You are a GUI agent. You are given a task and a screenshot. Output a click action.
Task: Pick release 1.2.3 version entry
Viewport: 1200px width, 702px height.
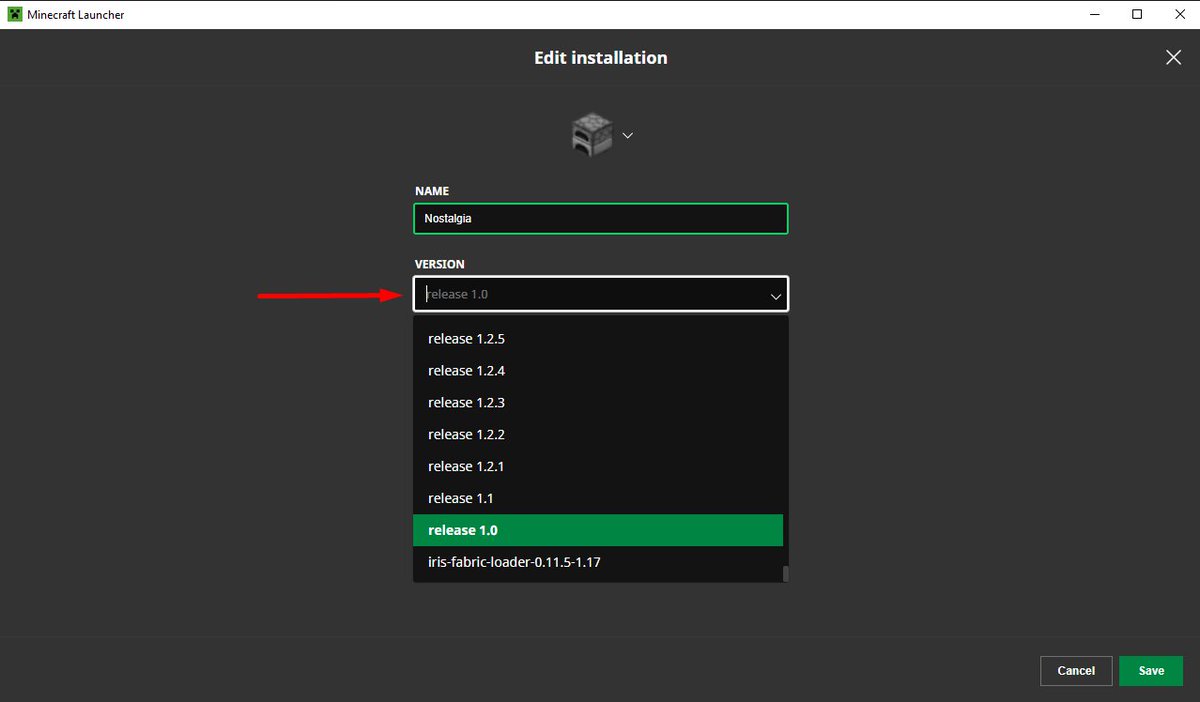pos(598,403)
